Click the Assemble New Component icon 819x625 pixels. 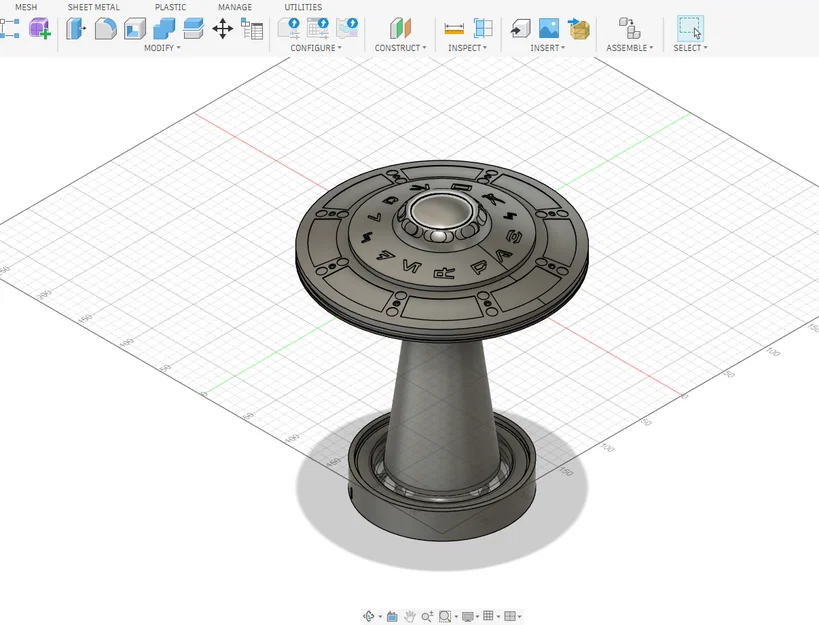(x=629, y=28)
